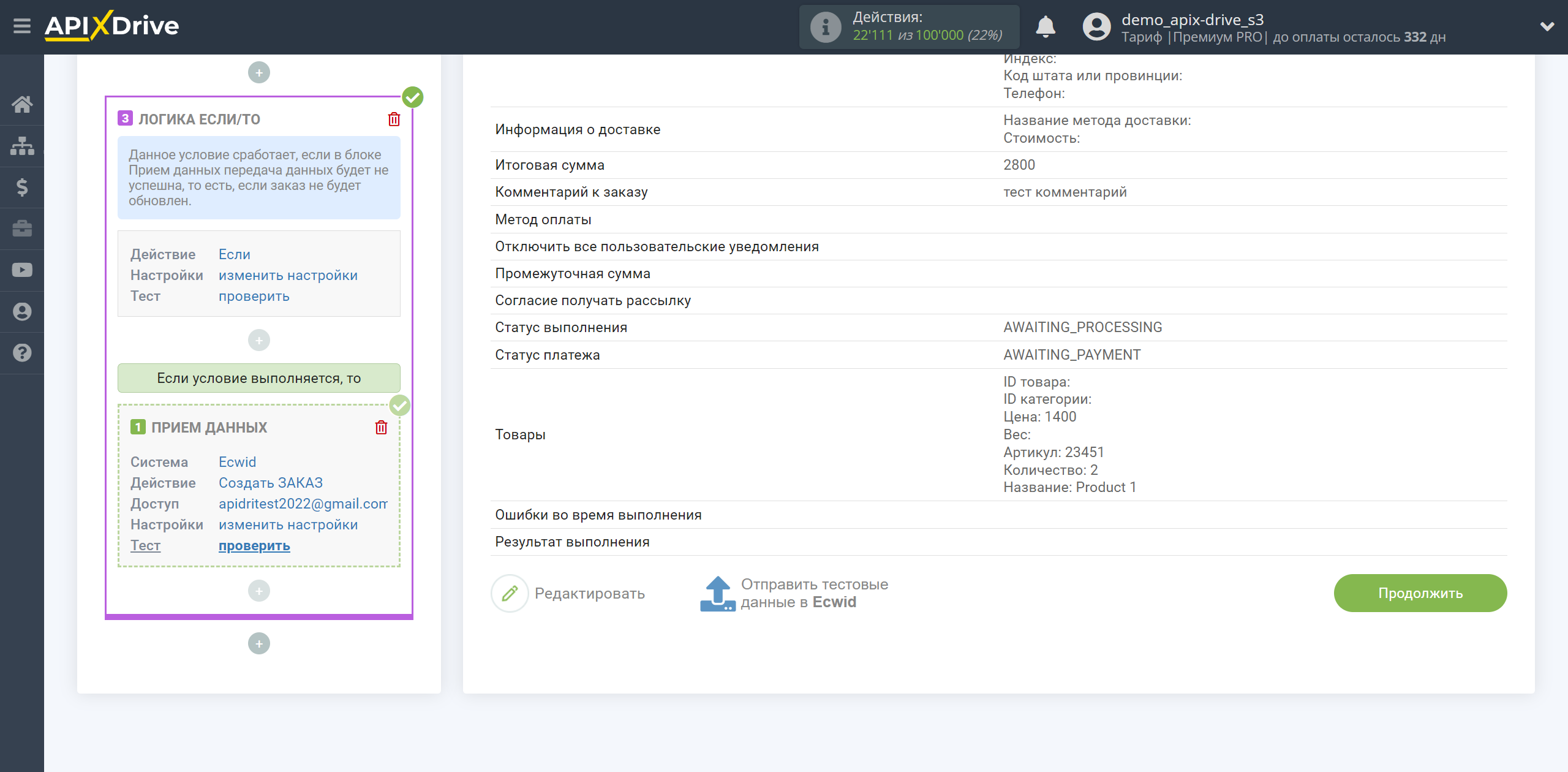The image size is (1568, 772).
Task: Click the Прием данных green checkmark
Action: pyautogui.click(x=400, y=405)
